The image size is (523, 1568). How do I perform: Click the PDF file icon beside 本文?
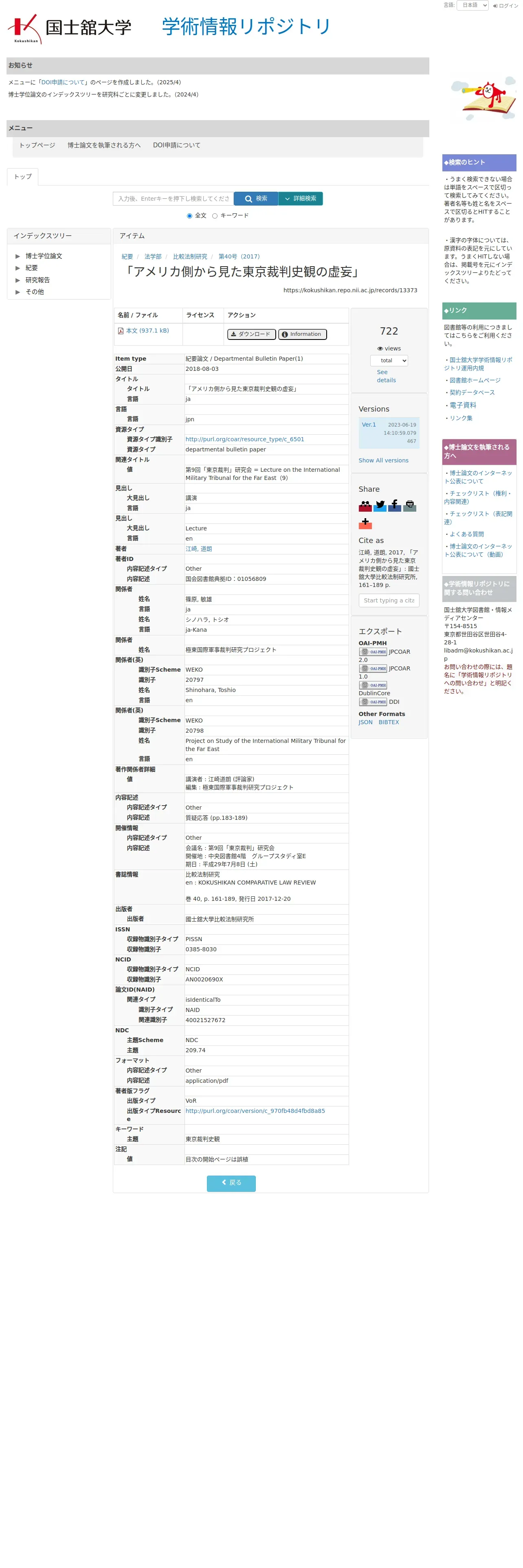[121, 331]
